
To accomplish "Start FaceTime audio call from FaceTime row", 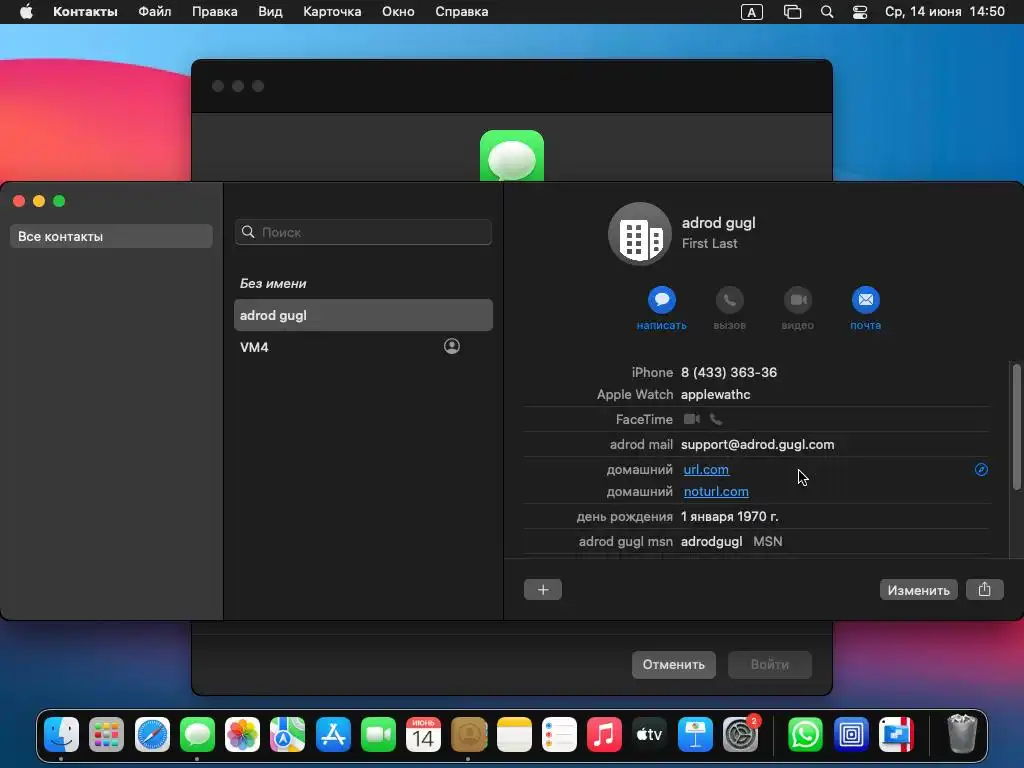I will [716, 419].
